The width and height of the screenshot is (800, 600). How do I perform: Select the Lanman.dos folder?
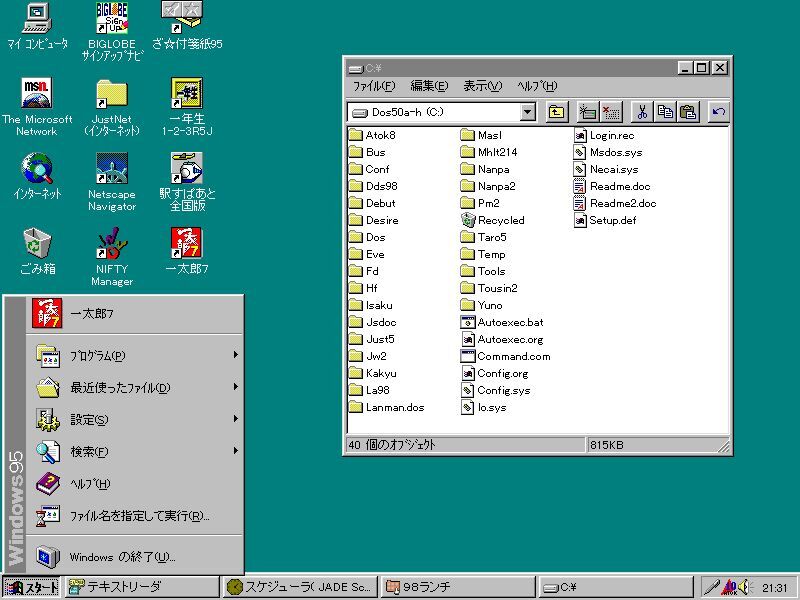(x=387, y=408)
